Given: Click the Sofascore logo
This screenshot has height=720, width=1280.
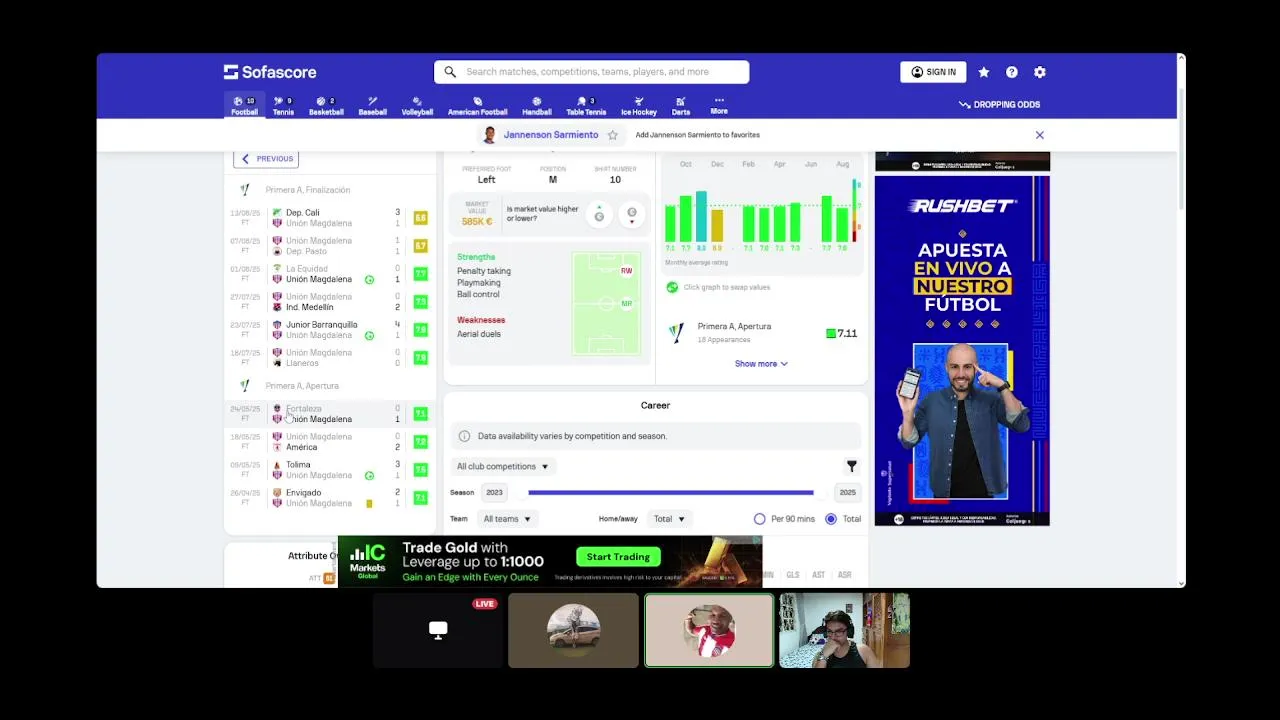Looking at the screenshot, I should click(x=270, y=72).
